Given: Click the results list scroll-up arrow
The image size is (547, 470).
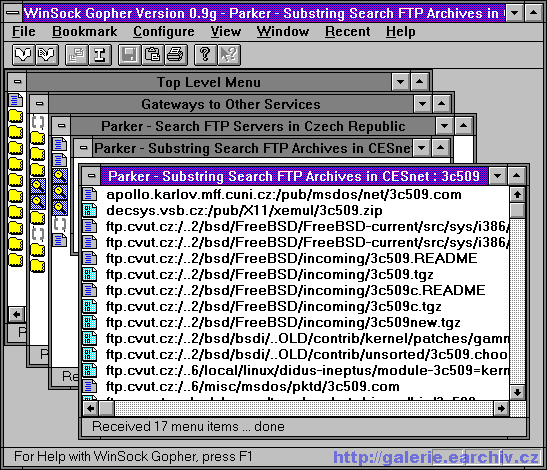Looking at the screenshot, I should pyautogui.click(x=517, y=194).
